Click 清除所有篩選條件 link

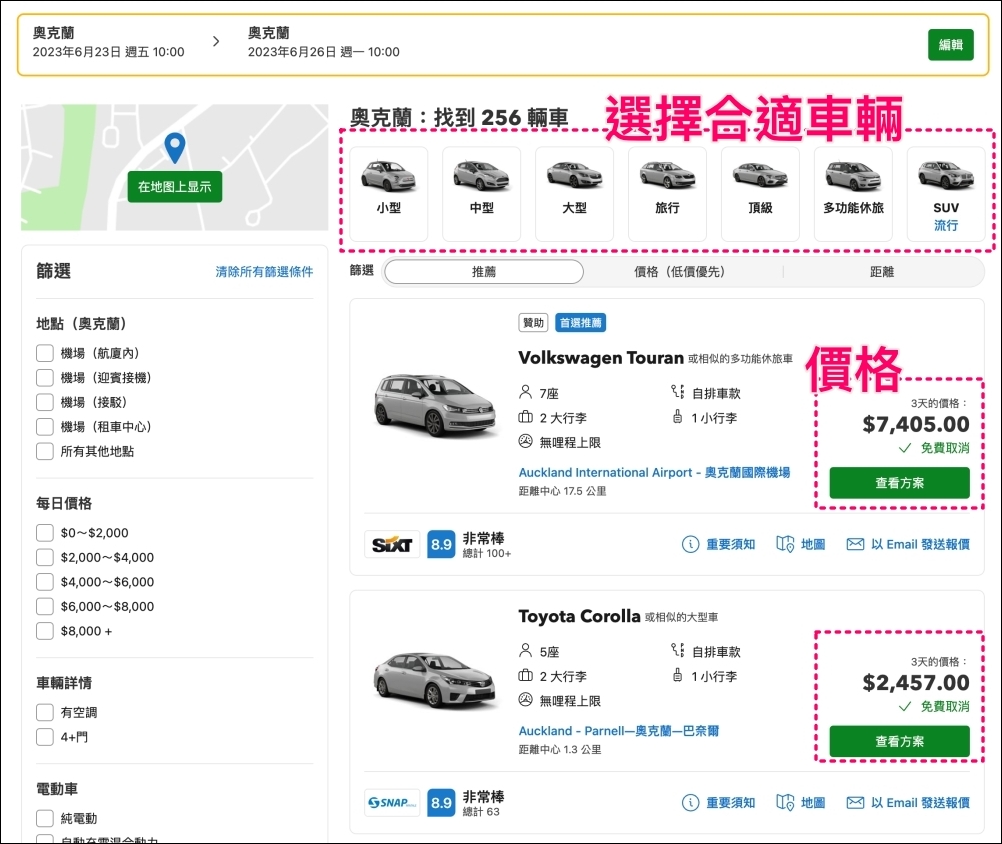pyautogui.click(x=264, y=272)
